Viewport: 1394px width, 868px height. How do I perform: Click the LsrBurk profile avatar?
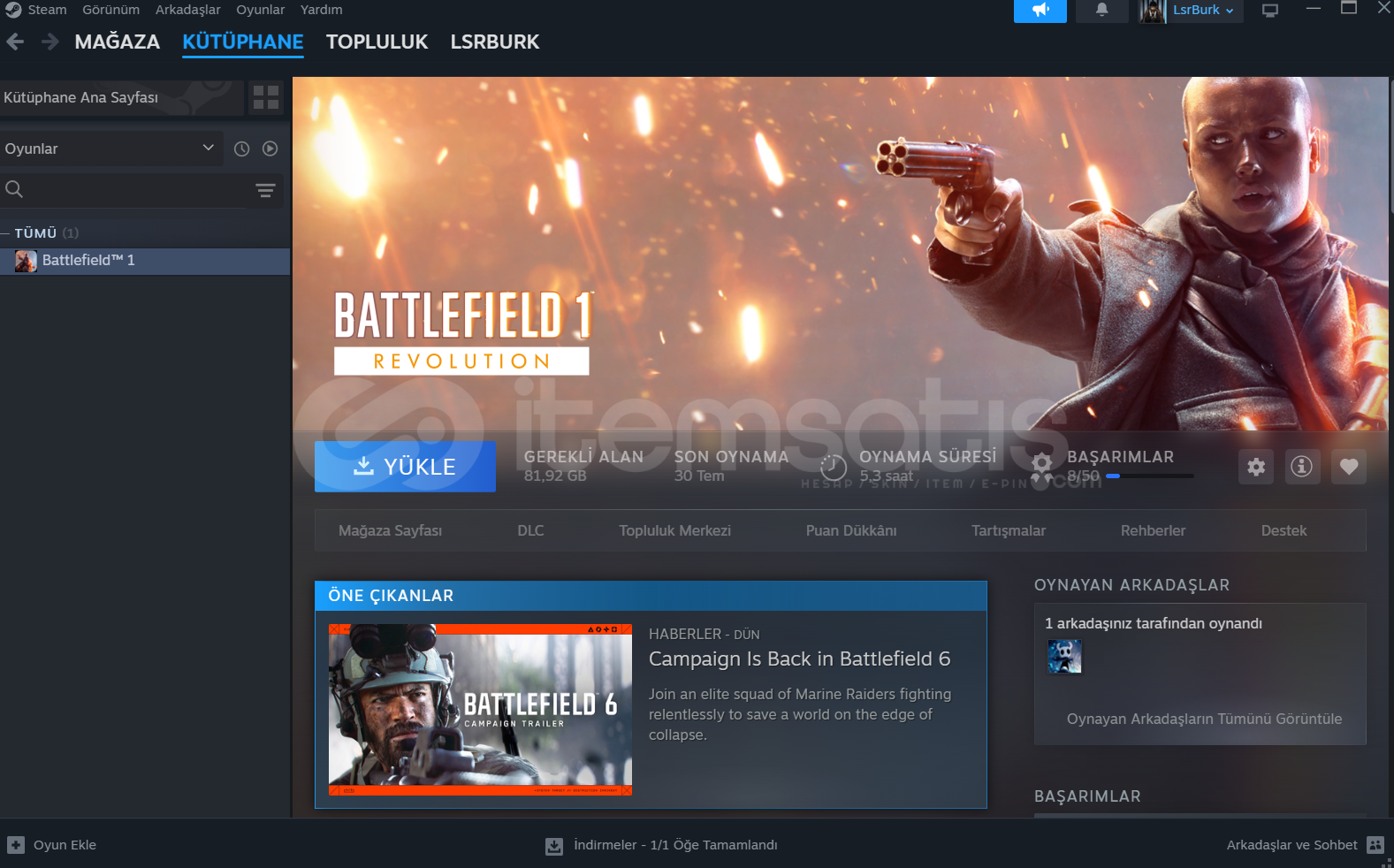[x=1153, y=11]
